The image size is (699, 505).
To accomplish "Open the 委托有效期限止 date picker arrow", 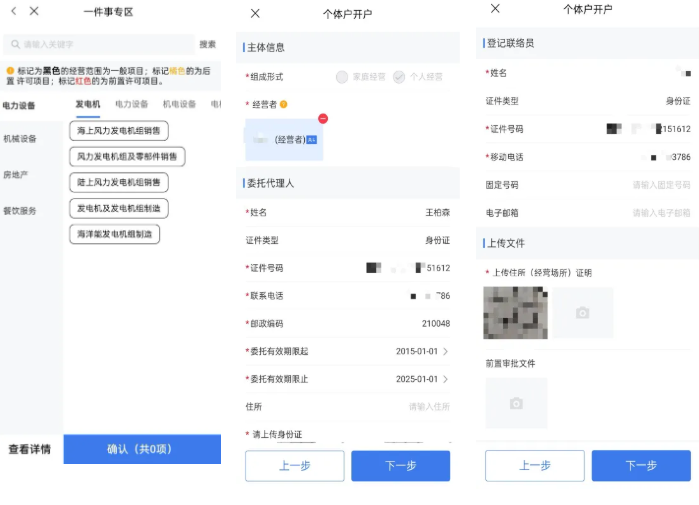I will [445, 380].
